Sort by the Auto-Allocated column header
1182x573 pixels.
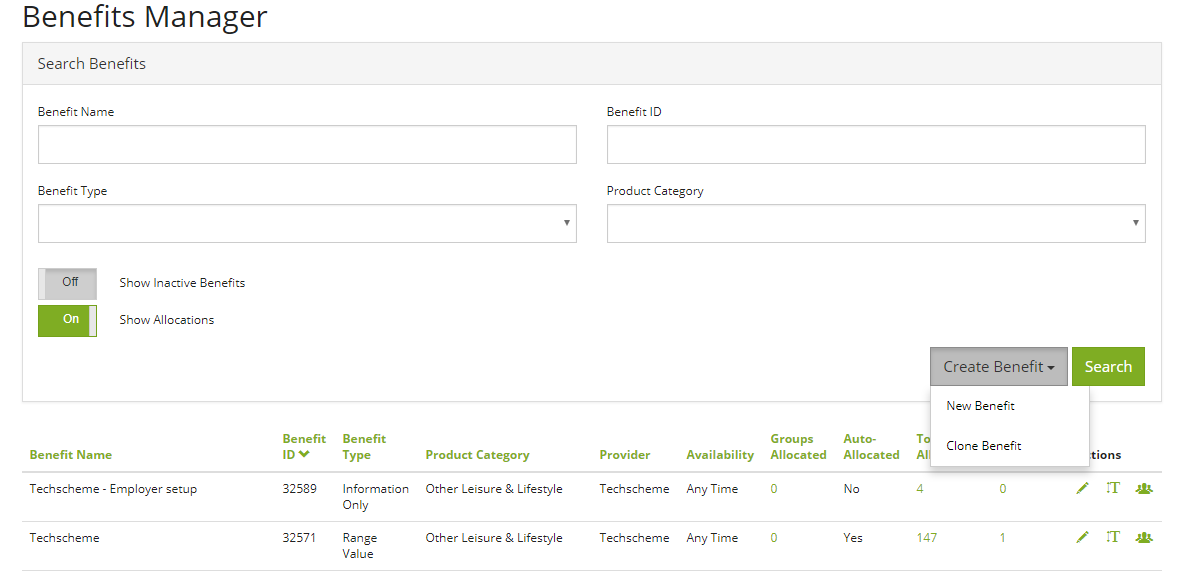click(x=871, y=447)
